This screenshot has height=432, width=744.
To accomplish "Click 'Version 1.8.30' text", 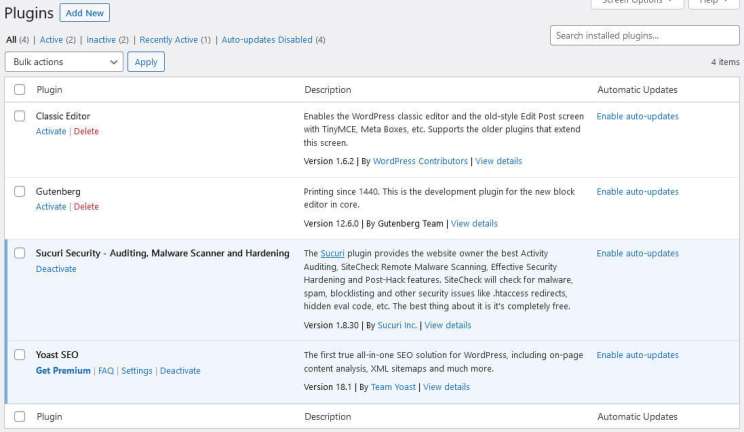I will point(331,325).
